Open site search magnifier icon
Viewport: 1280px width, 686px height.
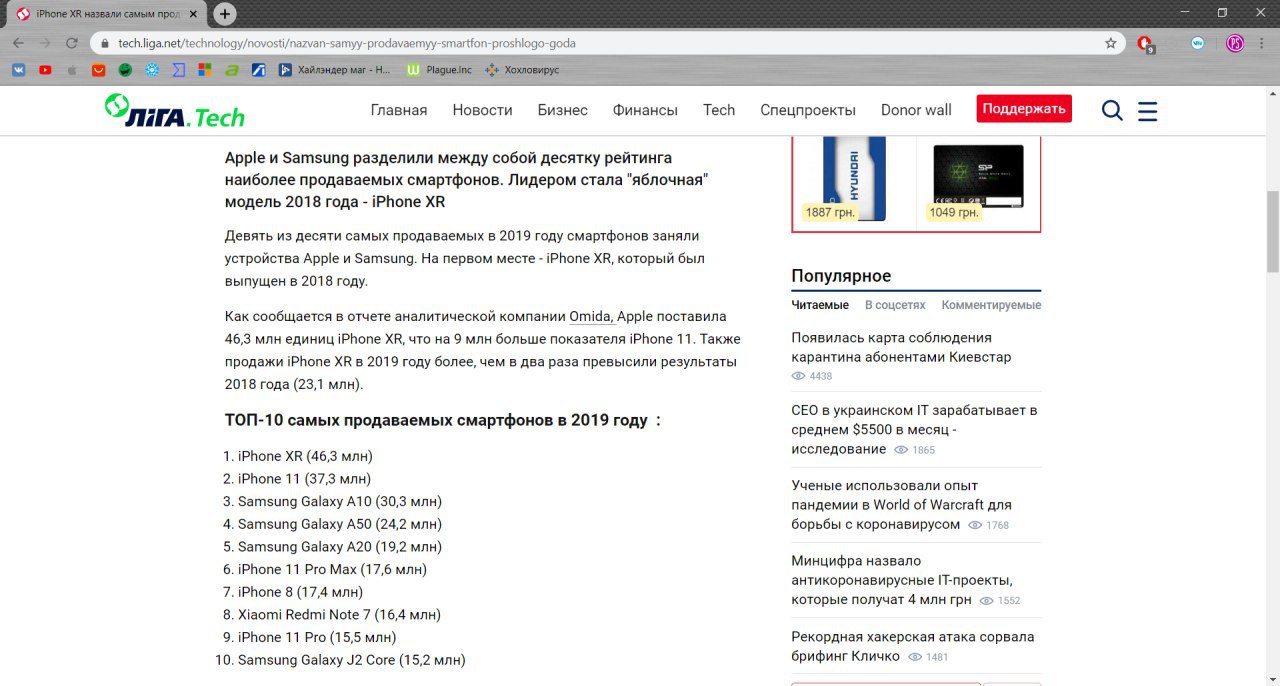[x=1112, y=110]
